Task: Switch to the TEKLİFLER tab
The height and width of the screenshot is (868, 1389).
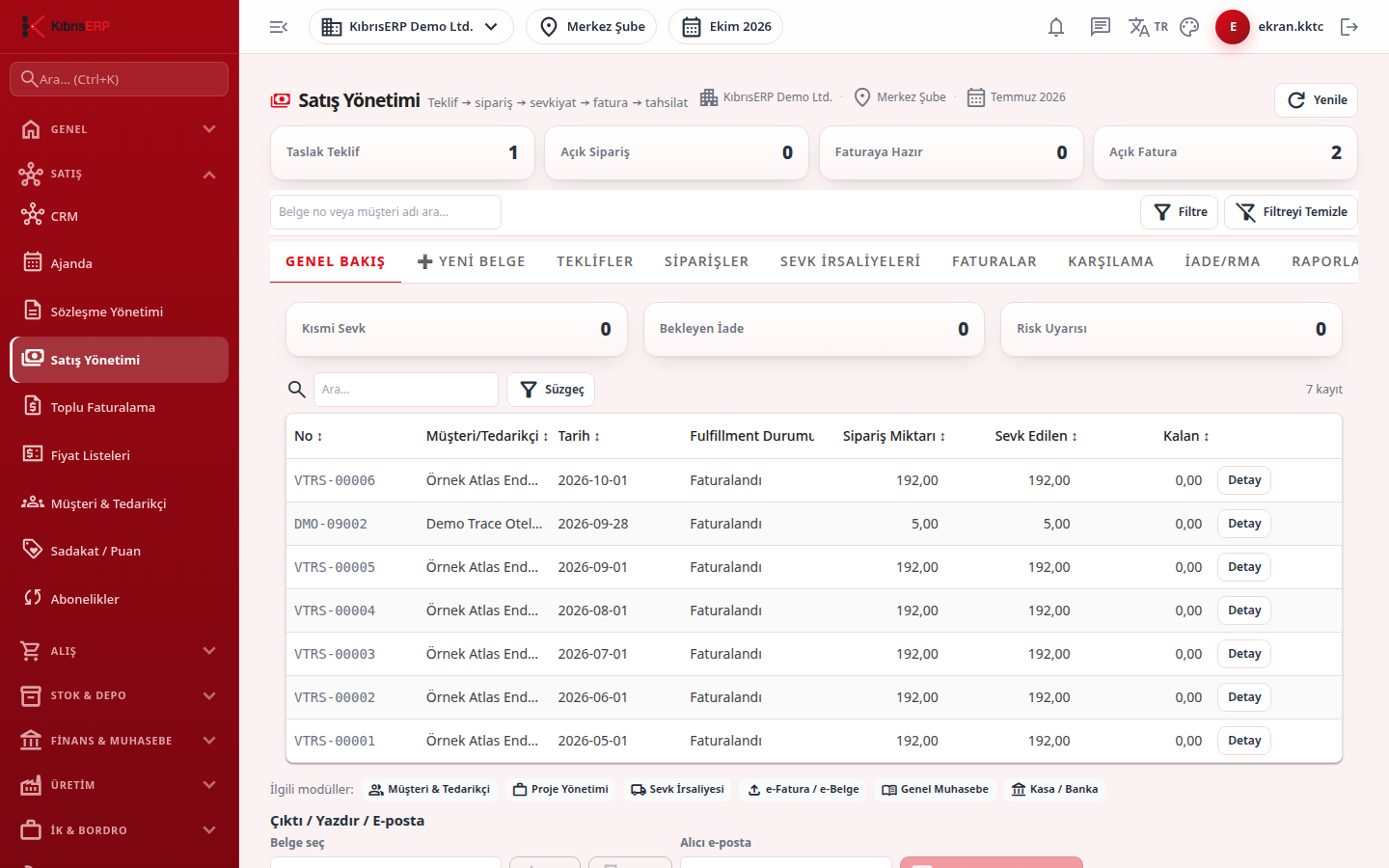Action: pos(595,261)
